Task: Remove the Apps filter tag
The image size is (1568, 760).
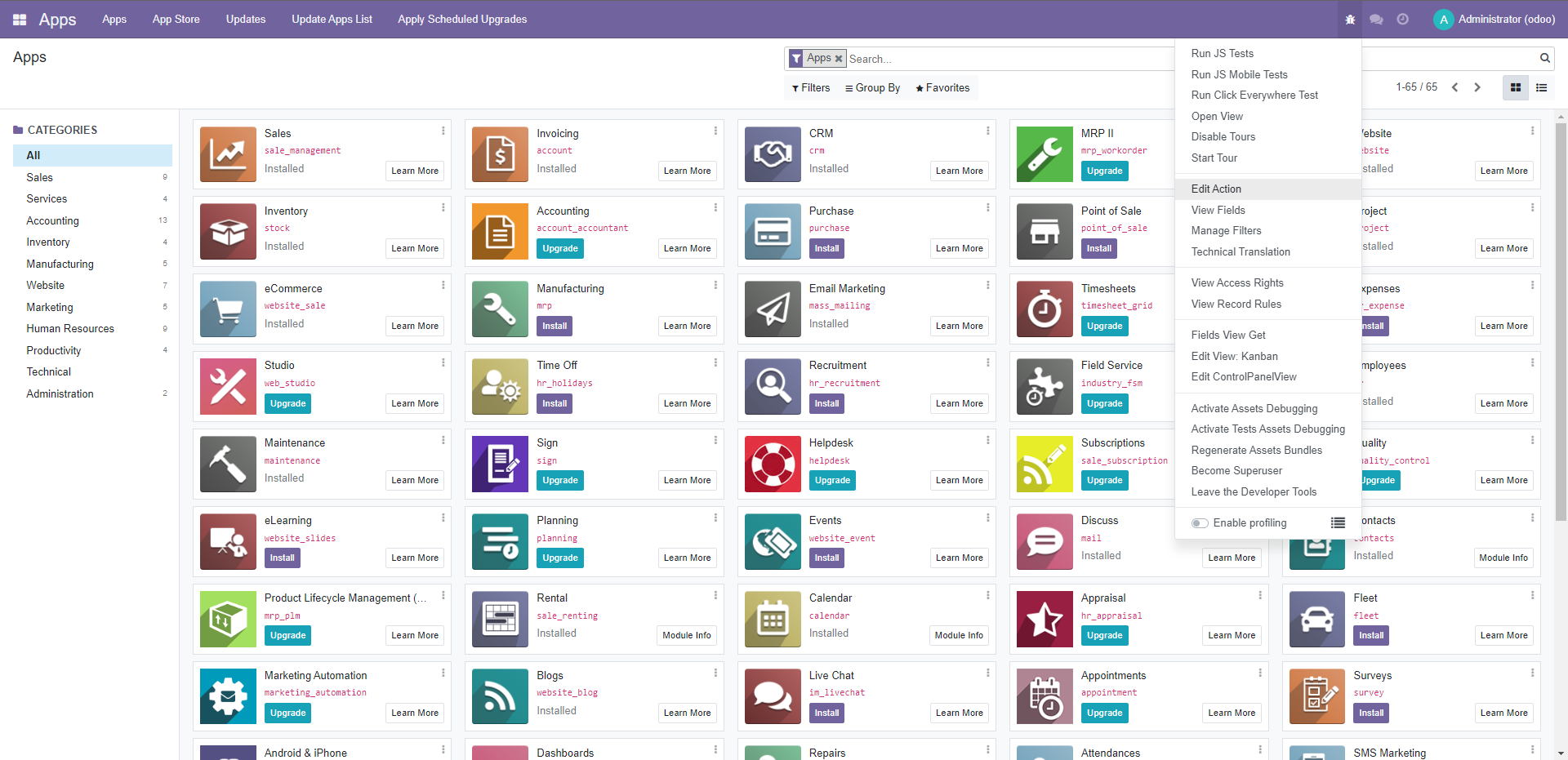Action: tap(839, 59)
